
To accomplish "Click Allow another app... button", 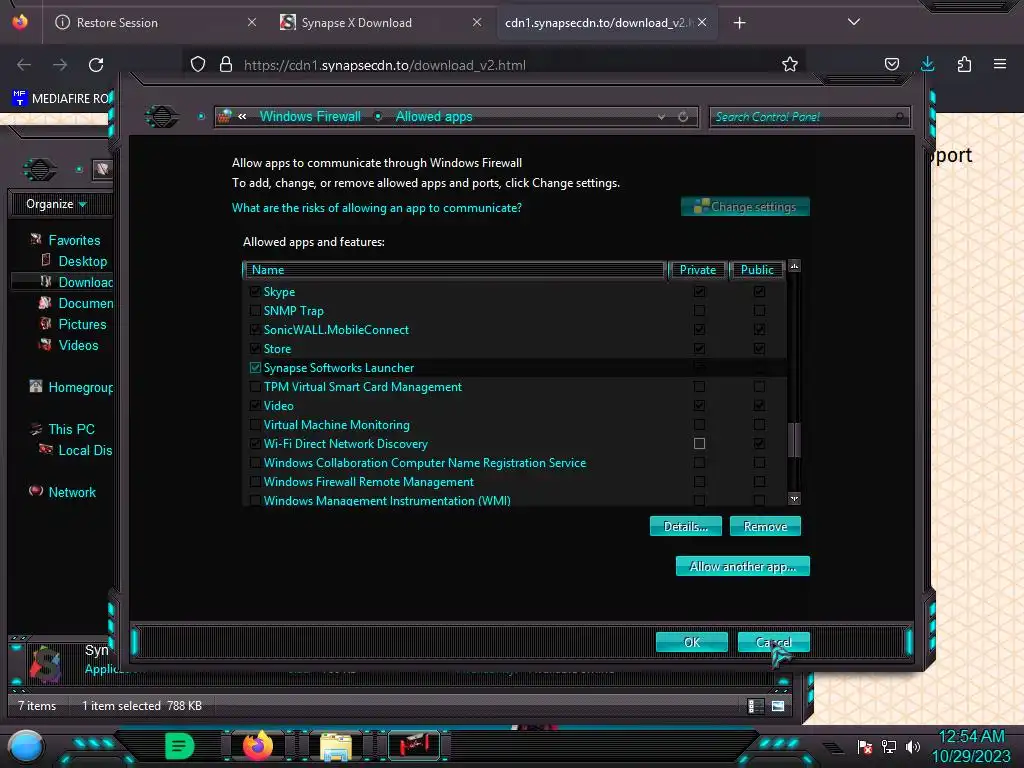I will coord(743,566).
